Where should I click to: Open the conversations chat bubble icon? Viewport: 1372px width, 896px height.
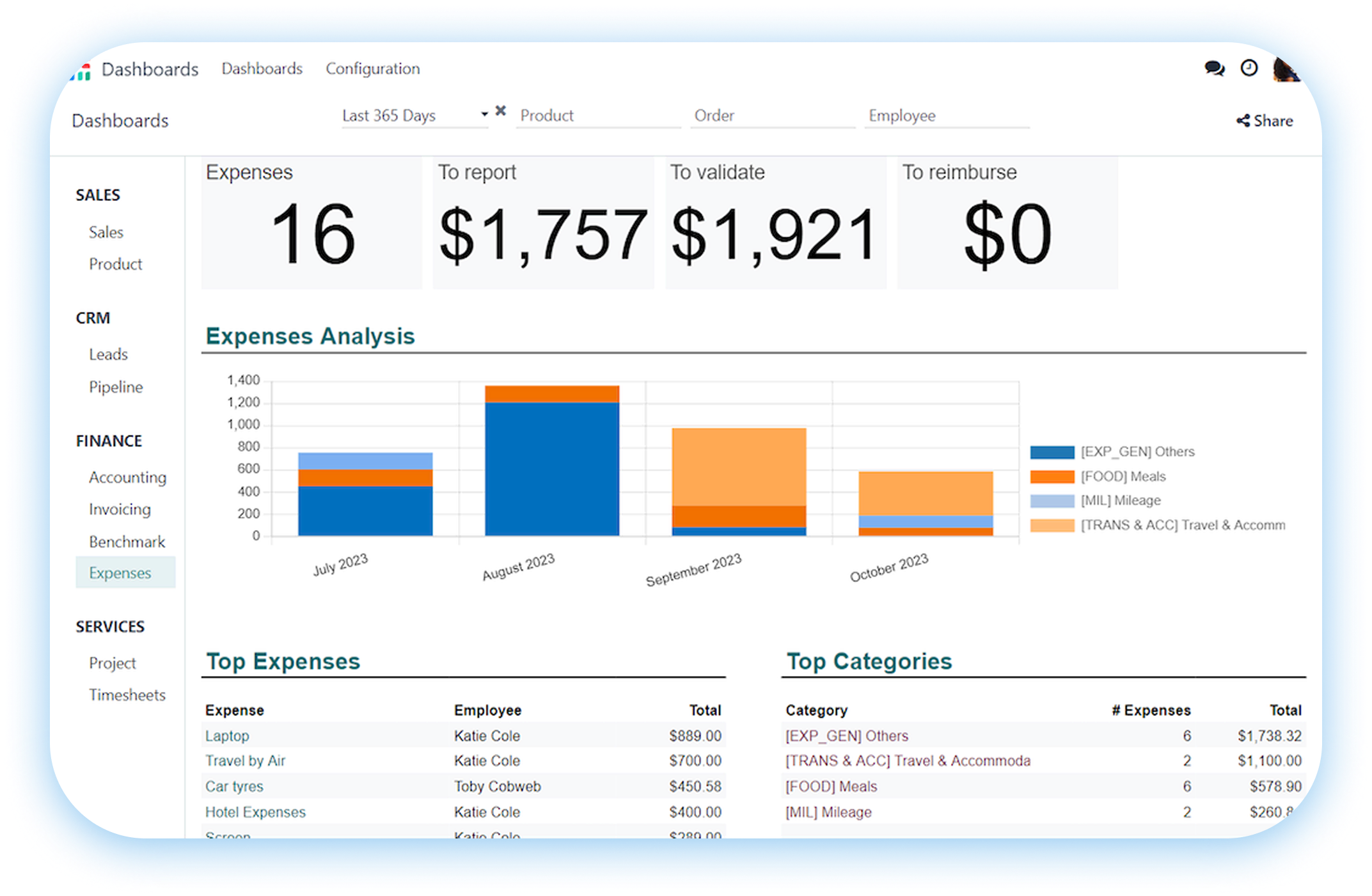coord(1213,68)
